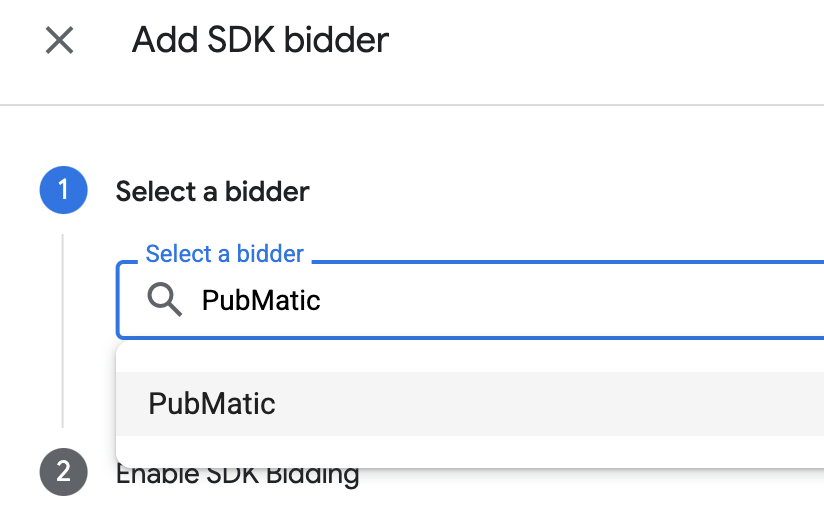The width and height of the screenshot is (824, 514).
Task: Focus the bidder search input field
Action: click(500, 300)
